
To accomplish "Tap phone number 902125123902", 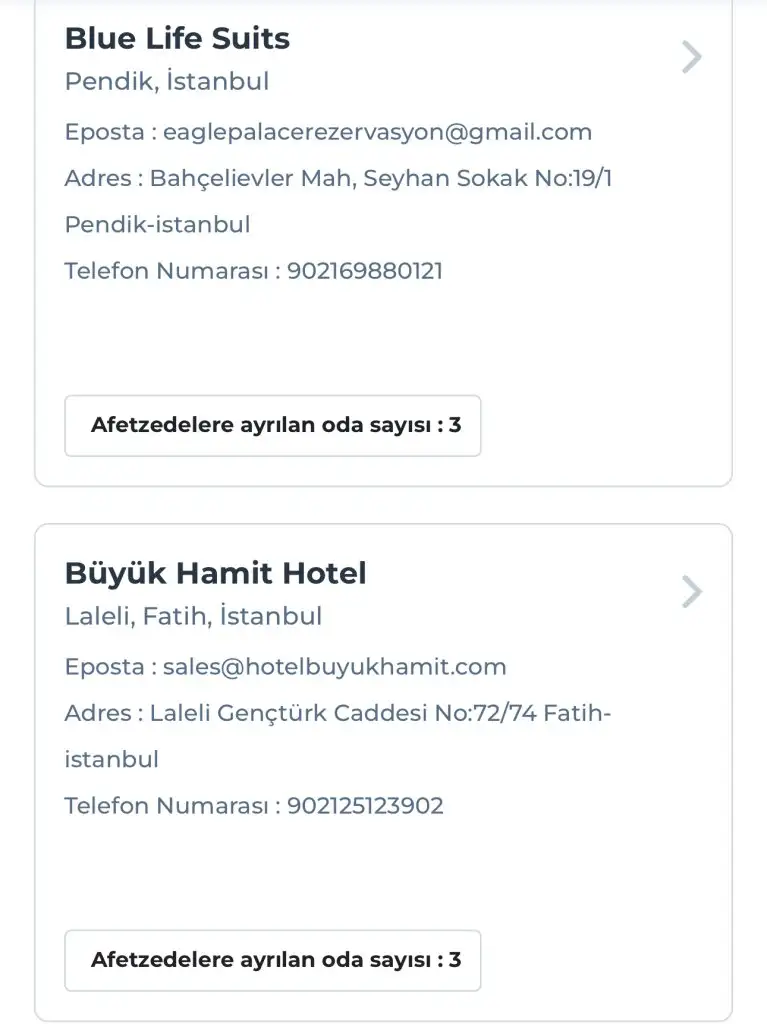I will click(365, 806).
